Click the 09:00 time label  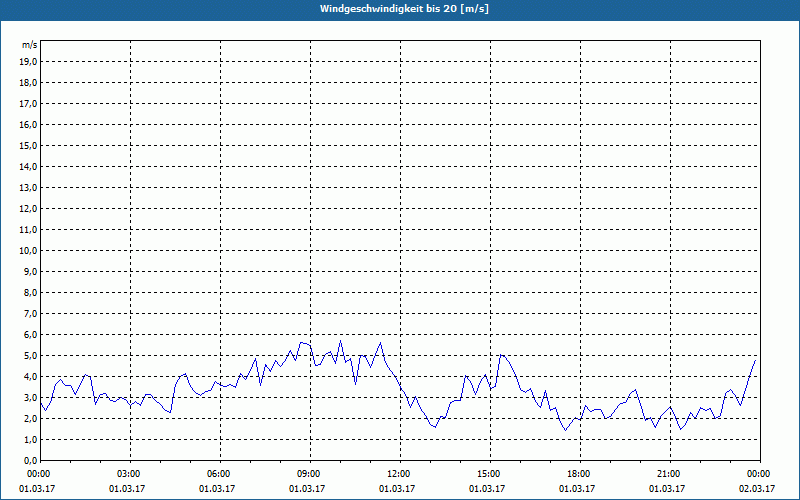point(310,474)
